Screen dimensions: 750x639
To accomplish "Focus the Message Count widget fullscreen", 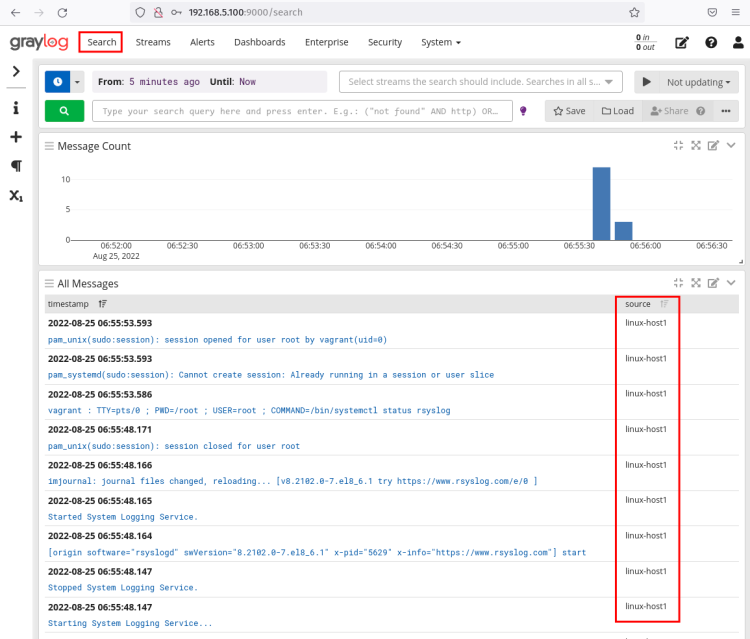I will (696, 145).
